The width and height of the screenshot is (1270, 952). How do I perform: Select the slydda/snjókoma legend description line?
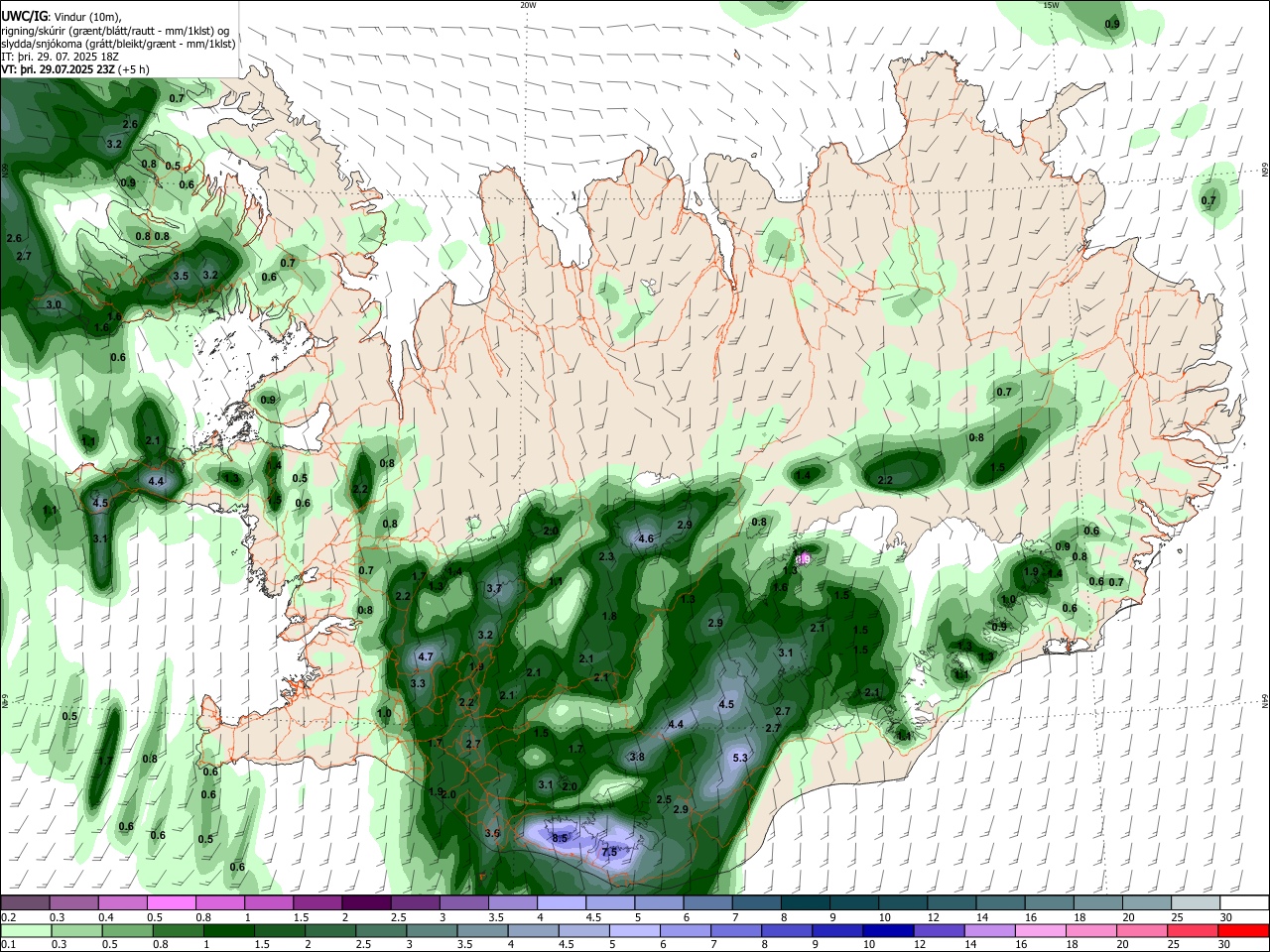pos(118,44)
